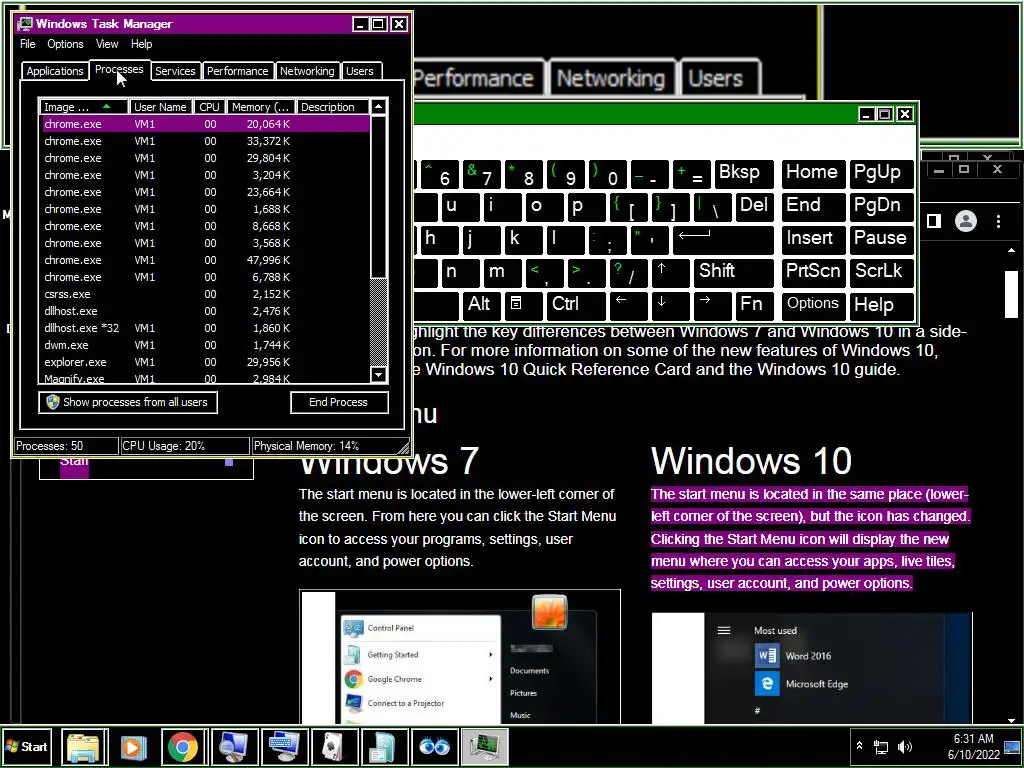Open the Help menu in Task Manager
This screenshot has width=1024, height=768.
(x=142, y=44)
